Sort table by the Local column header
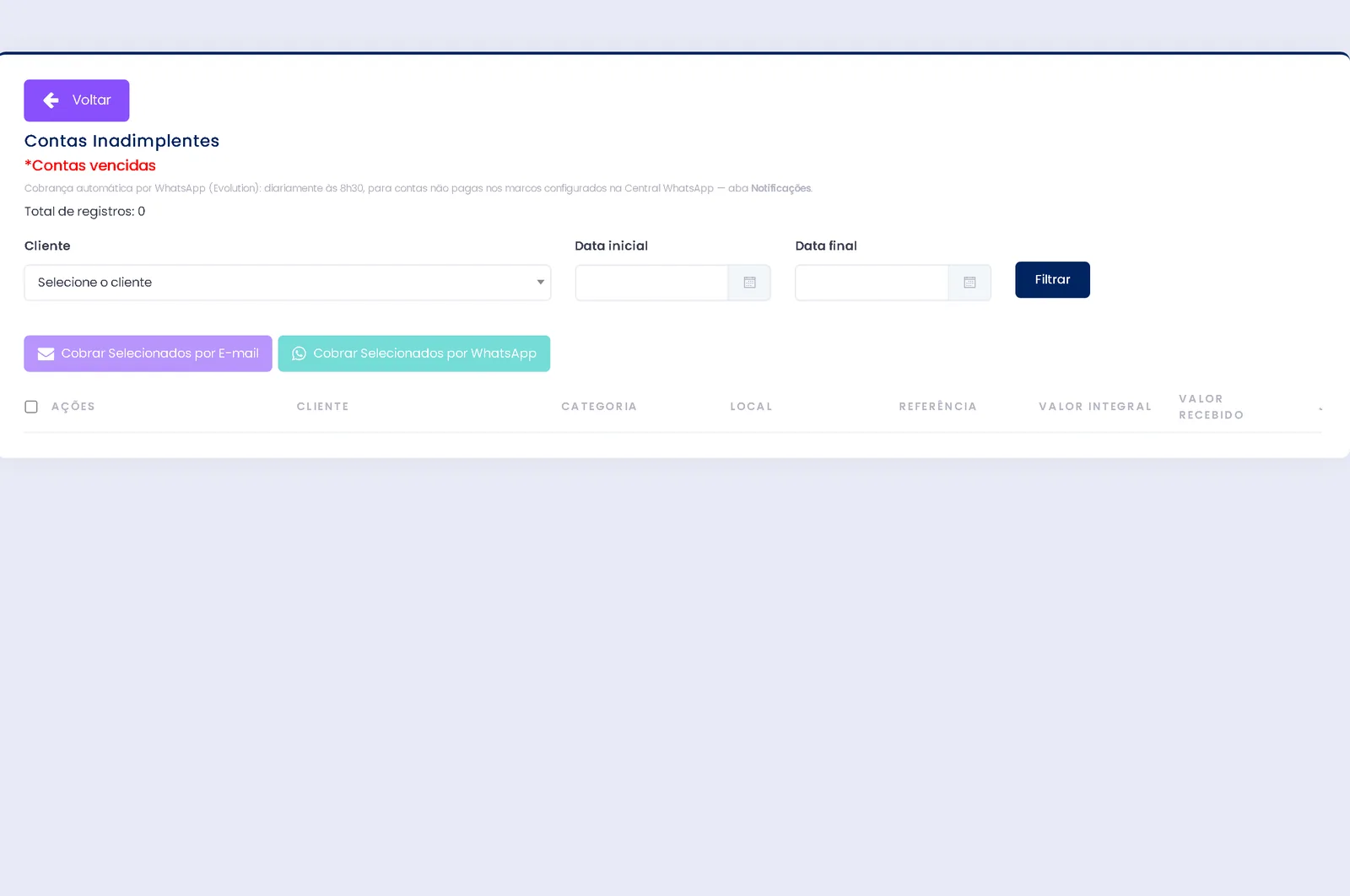 [x=752, y=407]
